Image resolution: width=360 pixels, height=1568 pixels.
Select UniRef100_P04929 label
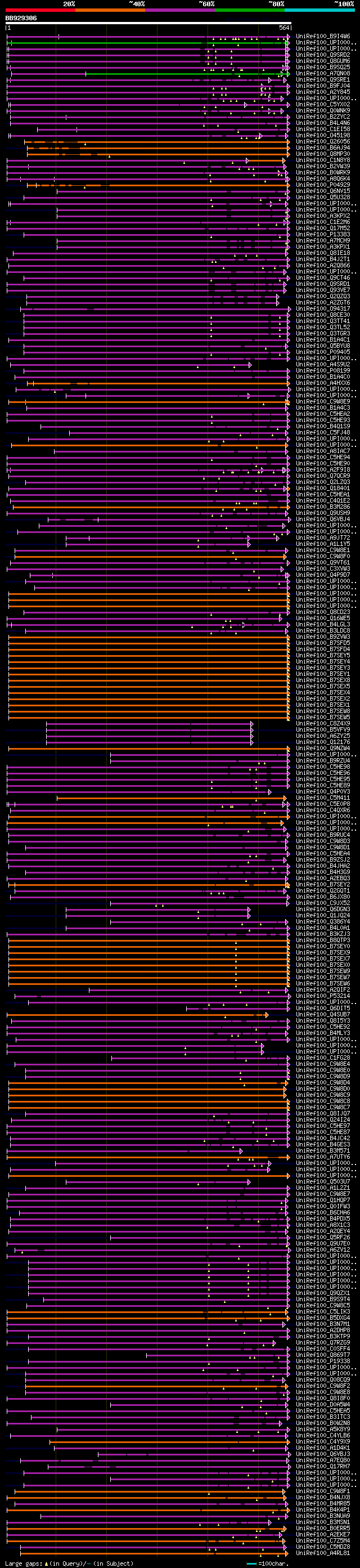point(323,185)
